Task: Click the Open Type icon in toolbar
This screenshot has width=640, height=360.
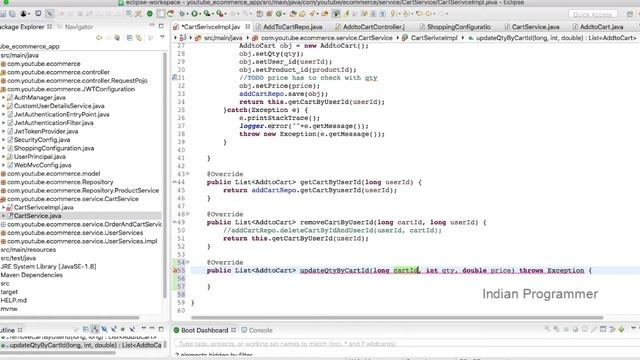Action: (293, 14)
